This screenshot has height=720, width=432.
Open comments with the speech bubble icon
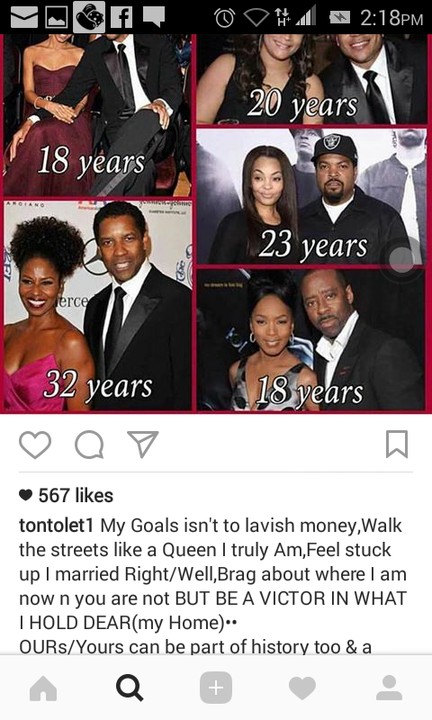(x=89, y=444)
